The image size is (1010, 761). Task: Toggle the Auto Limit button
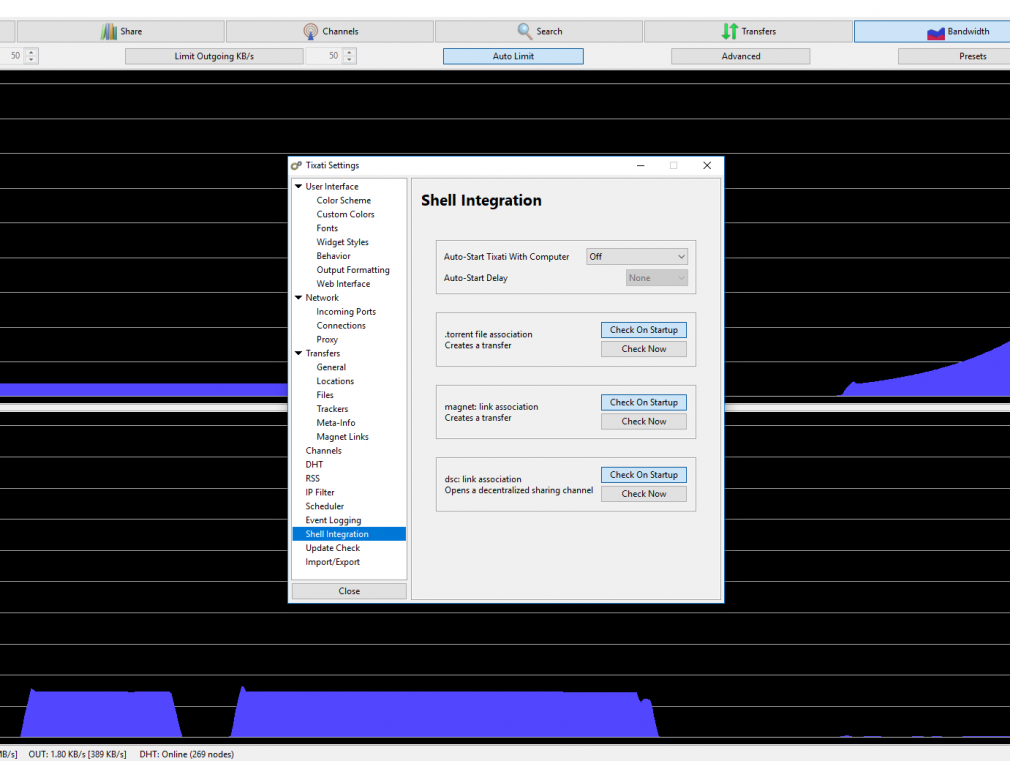pyautogui.click(x=513, y=56)
